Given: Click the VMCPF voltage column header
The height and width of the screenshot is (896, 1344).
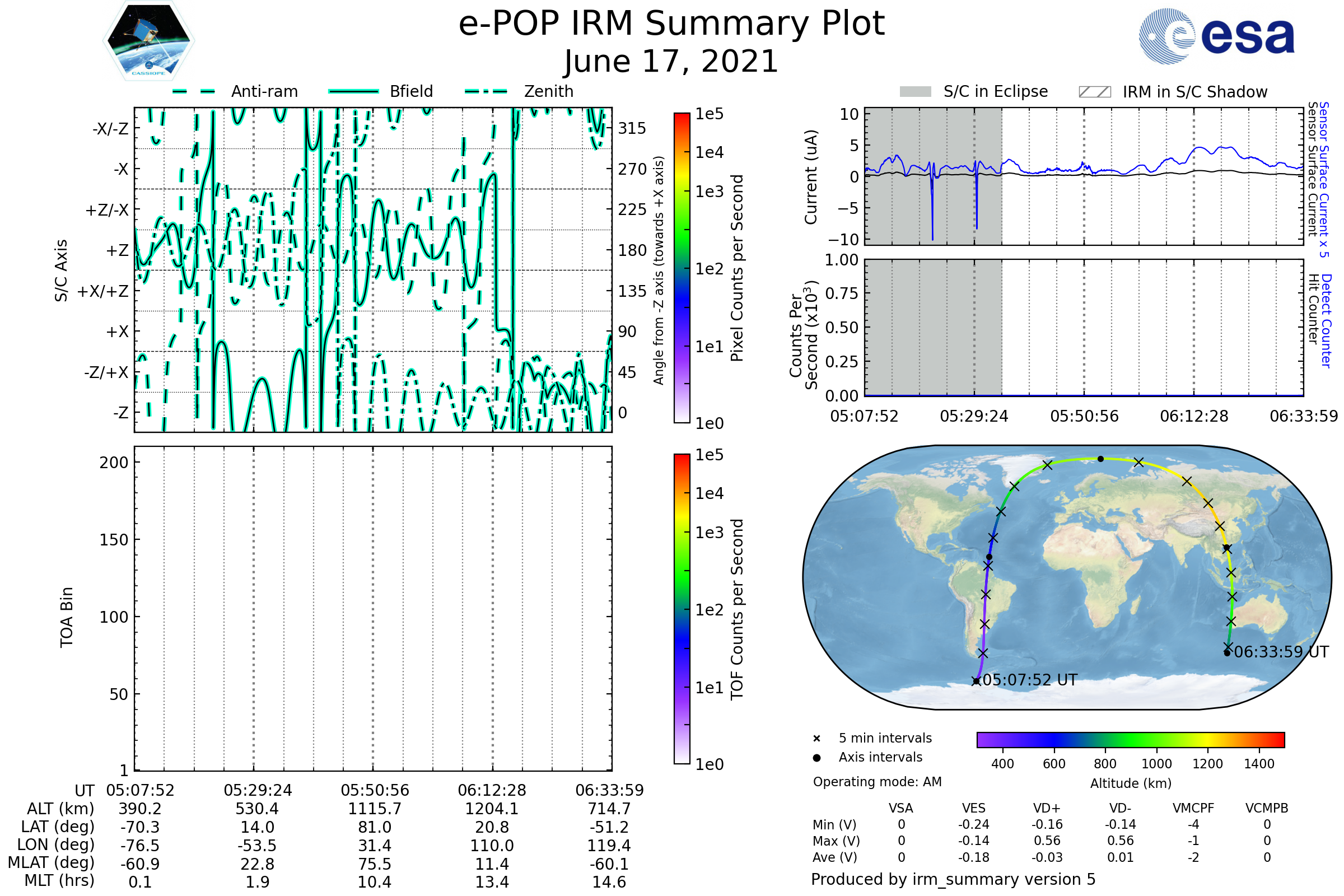Looking at the screenshot, I should click(x=1193, y=808).
